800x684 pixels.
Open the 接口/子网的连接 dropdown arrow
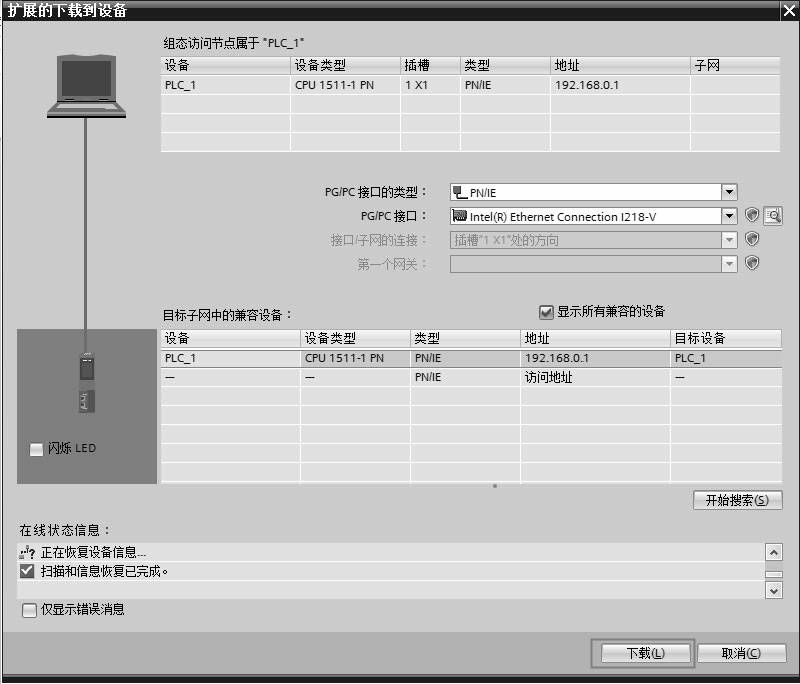coord(729,240)
